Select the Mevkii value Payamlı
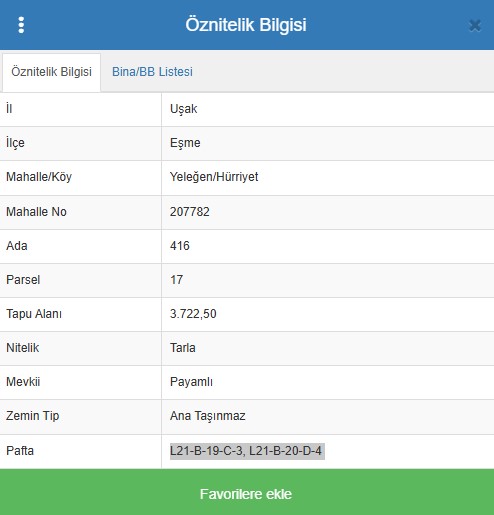Viewport: 494px width, 515px height. click(x=191, y=382)
